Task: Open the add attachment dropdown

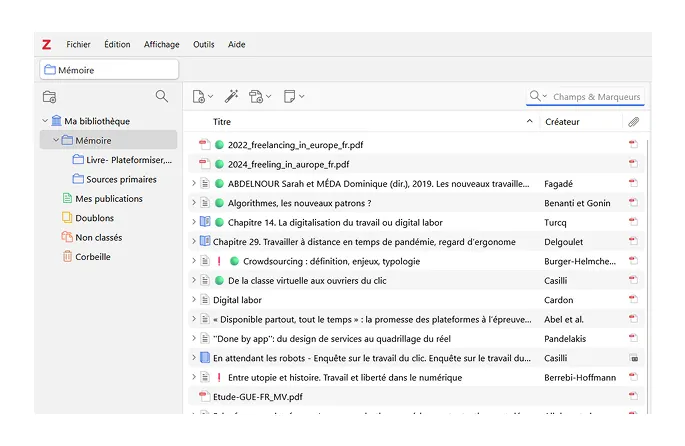Action: [260, 96]
